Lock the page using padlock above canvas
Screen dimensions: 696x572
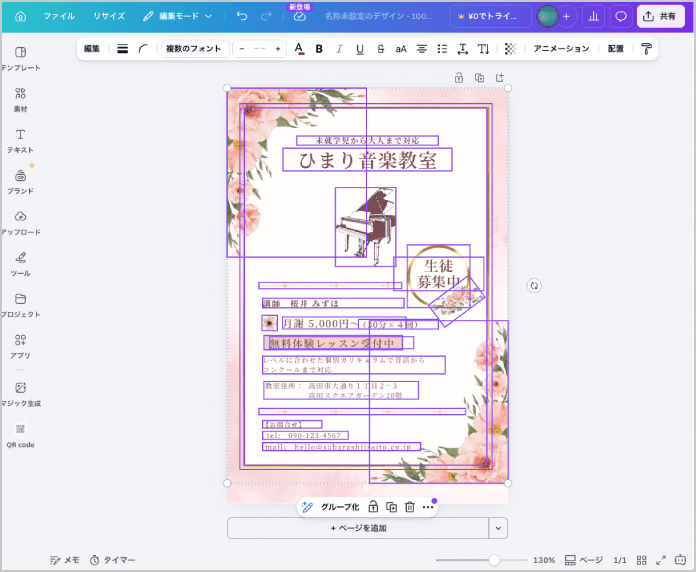coord(459,78)
